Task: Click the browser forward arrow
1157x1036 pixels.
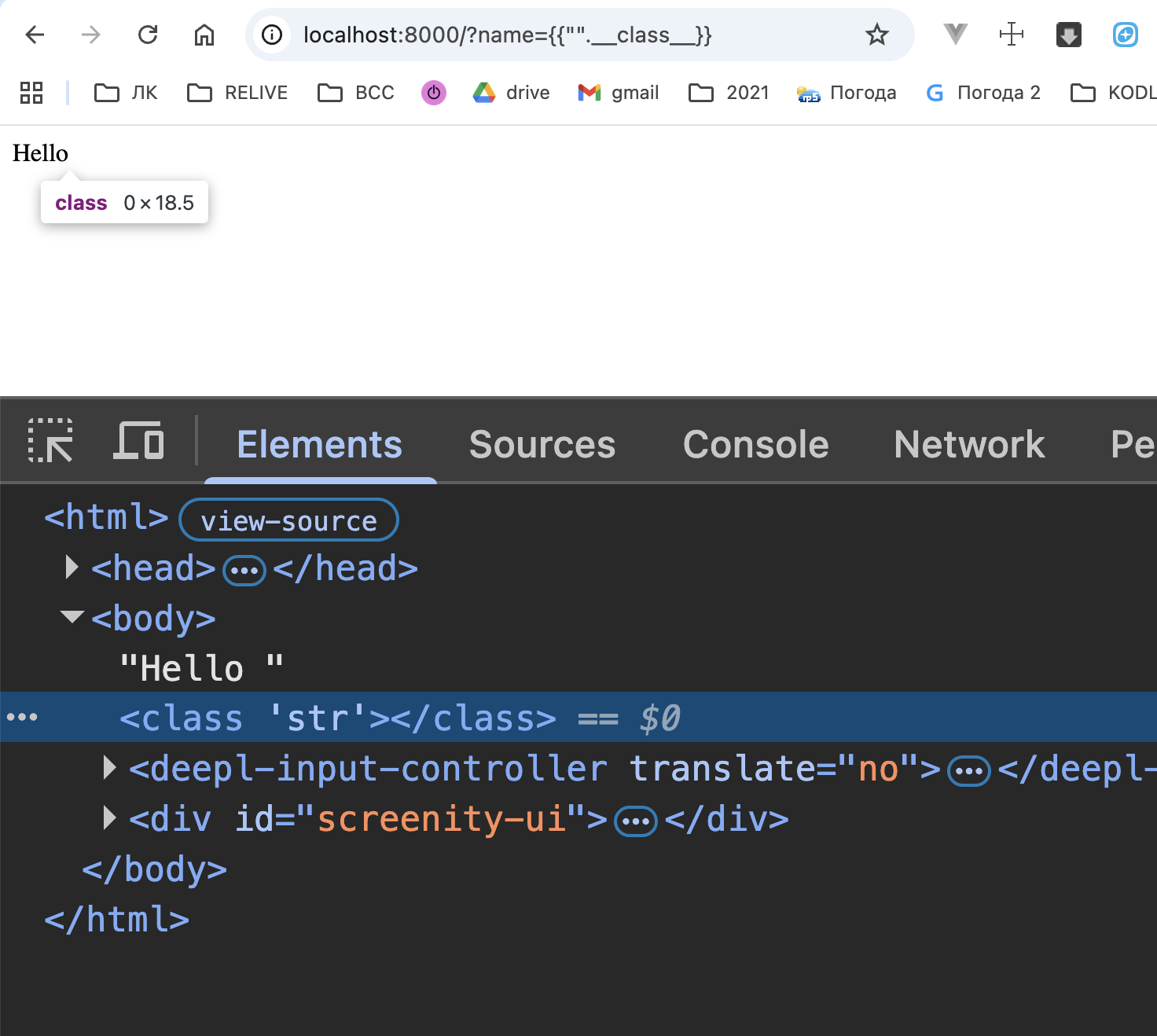Action: [x=91, y=35]
